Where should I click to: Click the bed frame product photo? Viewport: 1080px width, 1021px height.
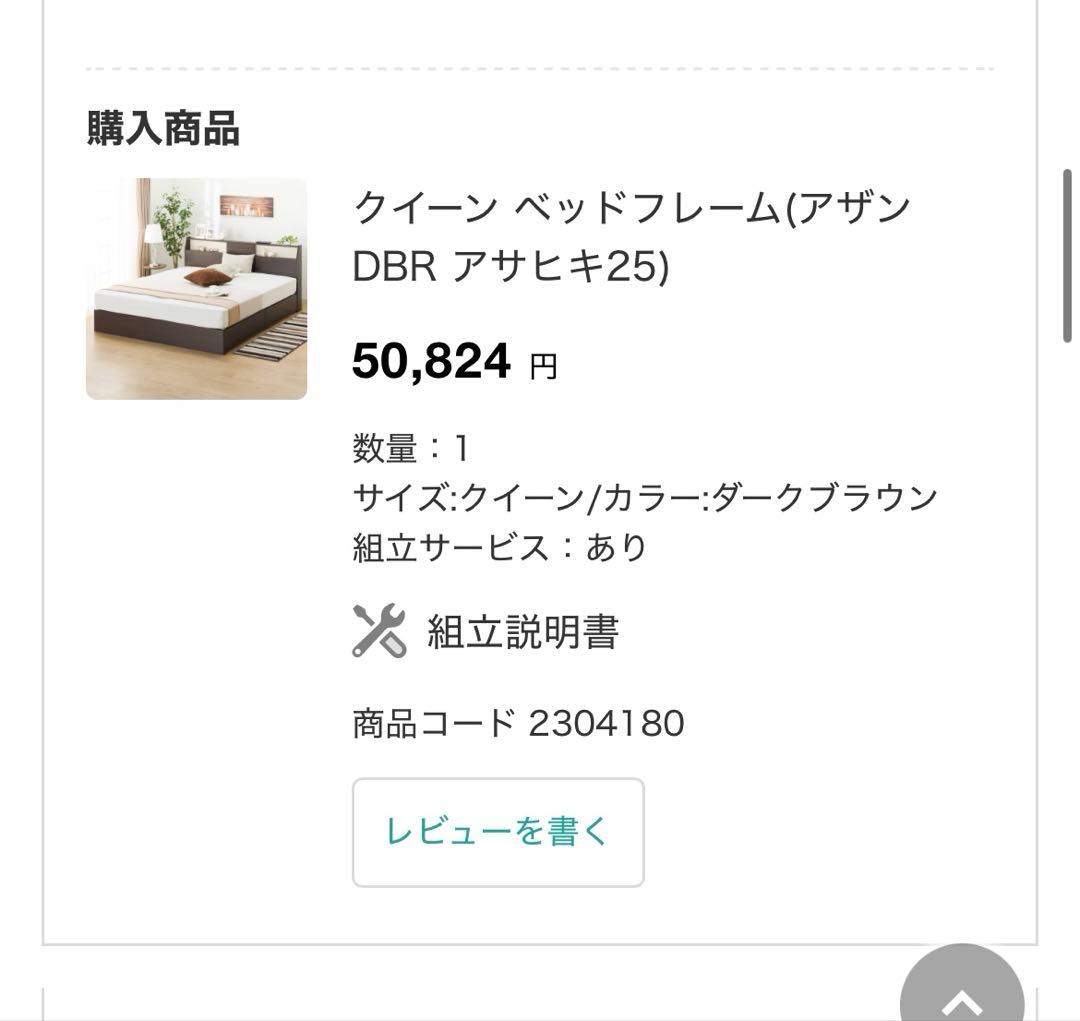click(x=196, y=288)
